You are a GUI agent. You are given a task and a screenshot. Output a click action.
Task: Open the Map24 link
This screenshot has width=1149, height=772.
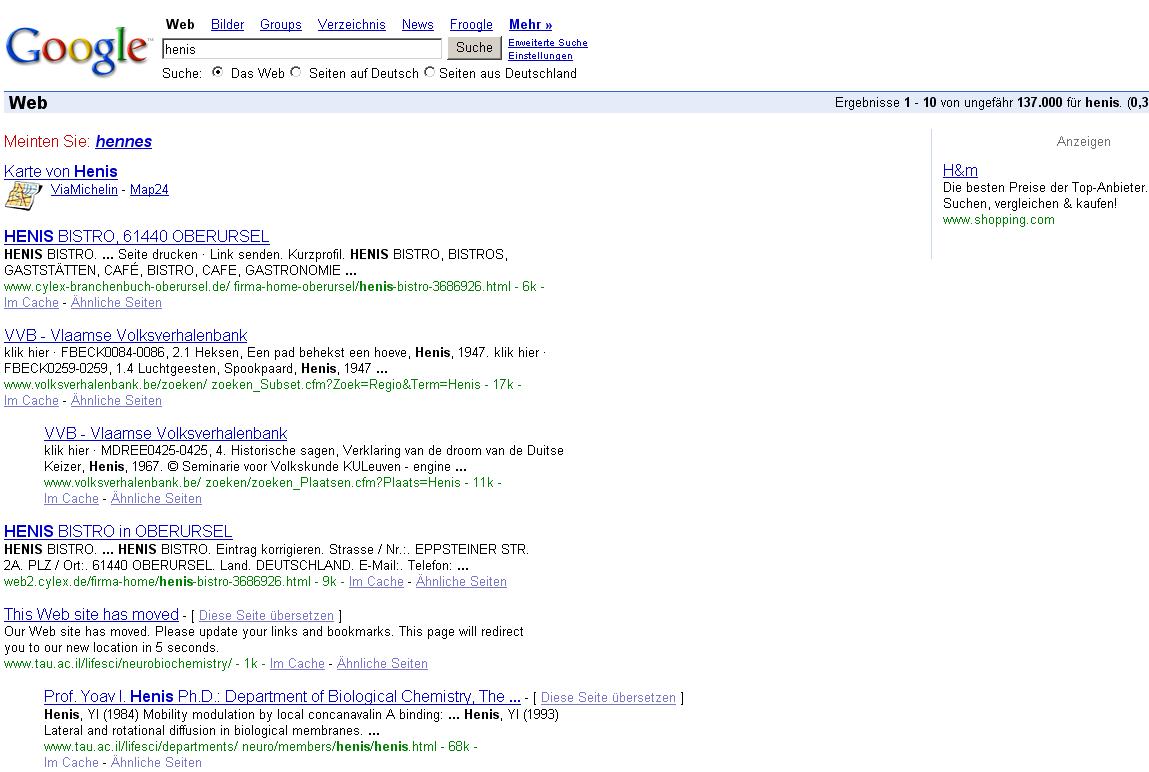tap(149, 189)
